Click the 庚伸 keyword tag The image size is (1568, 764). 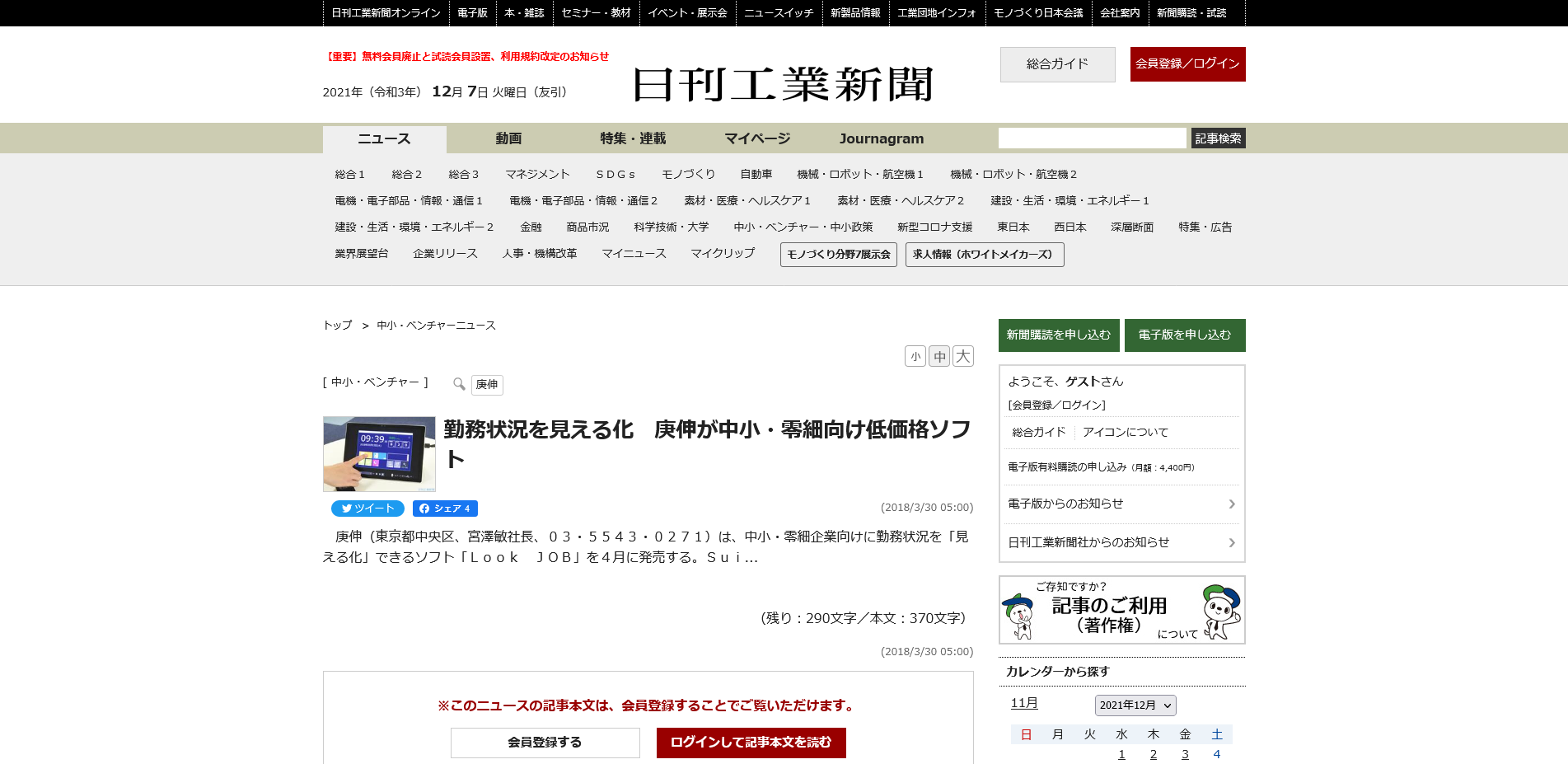coord(487,385)
